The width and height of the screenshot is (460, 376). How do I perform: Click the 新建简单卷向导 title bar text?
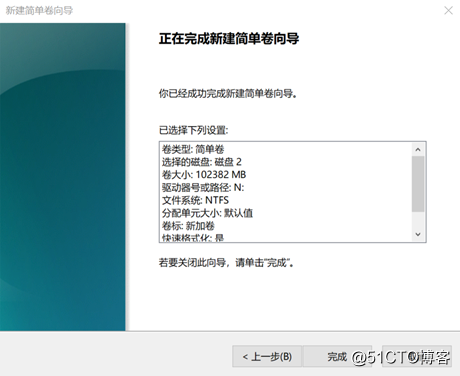click(39, 10)
